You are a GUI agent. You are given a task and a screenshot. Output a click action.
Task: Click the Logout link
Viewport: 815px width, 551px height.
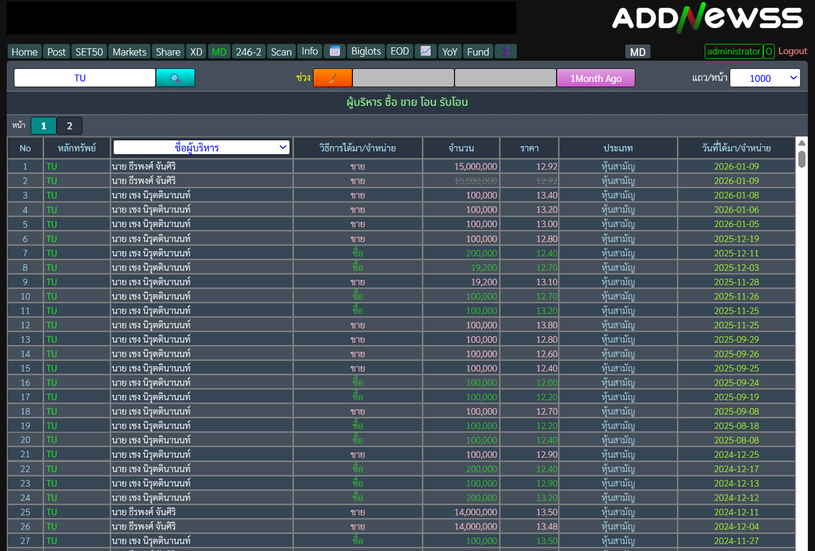tap(793, 51)
